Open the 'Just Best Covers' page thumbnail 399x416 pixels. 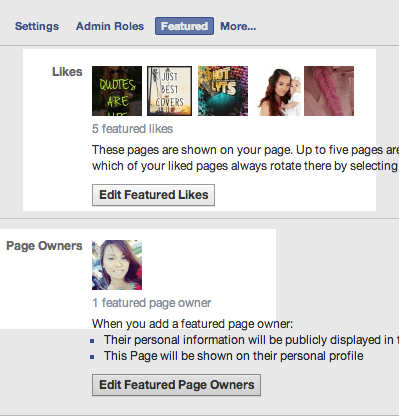169,91
